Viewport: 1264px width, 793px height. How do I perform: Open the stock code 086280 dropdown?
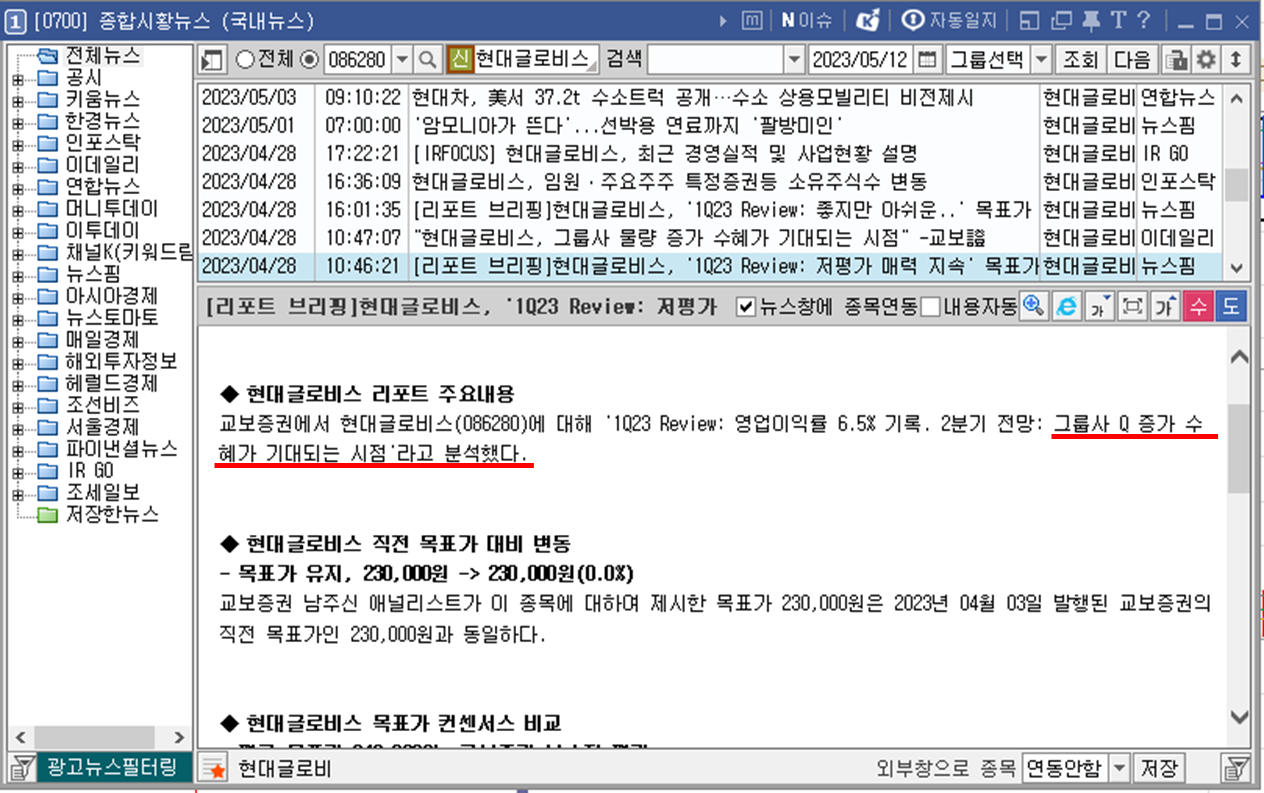[x=402, y=60]
